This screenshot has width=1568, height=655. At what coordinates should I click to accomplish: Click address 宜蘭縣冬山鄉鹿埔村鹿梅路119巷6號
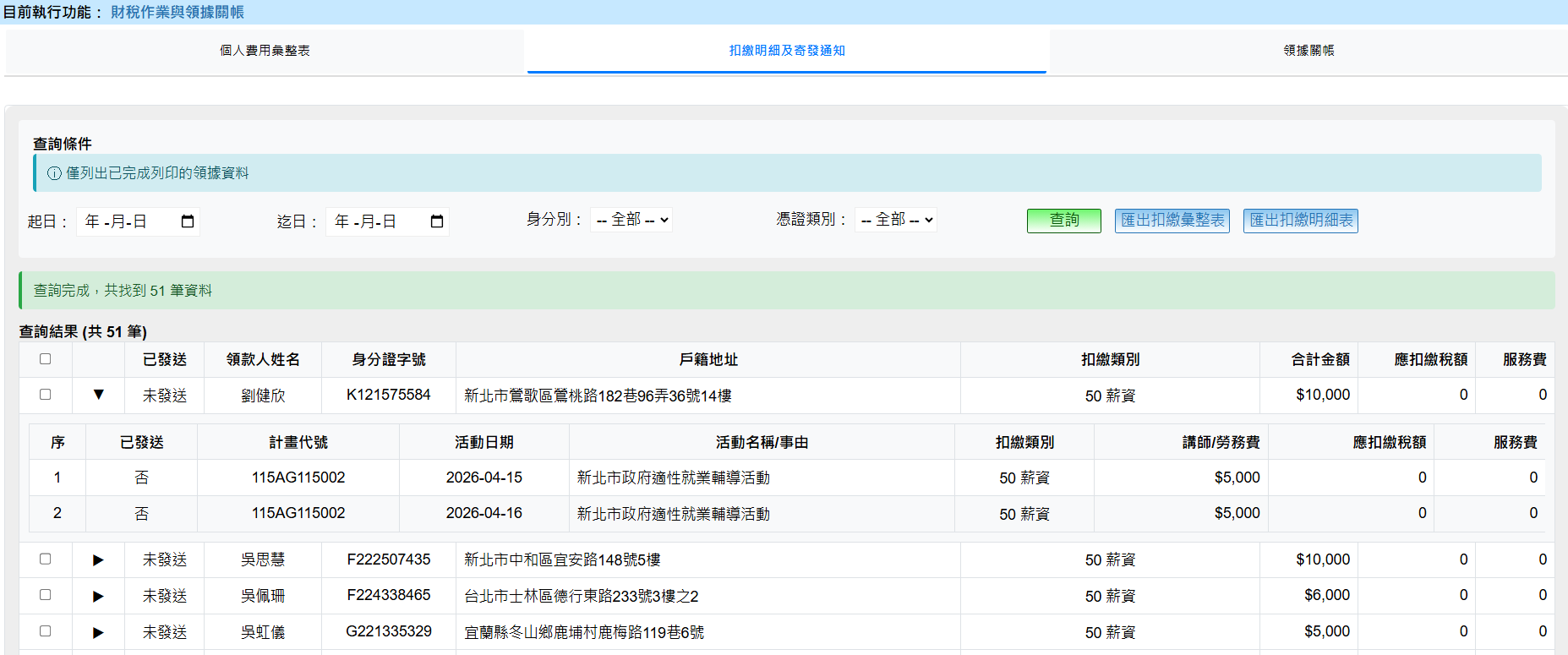[x=584, y=632]
